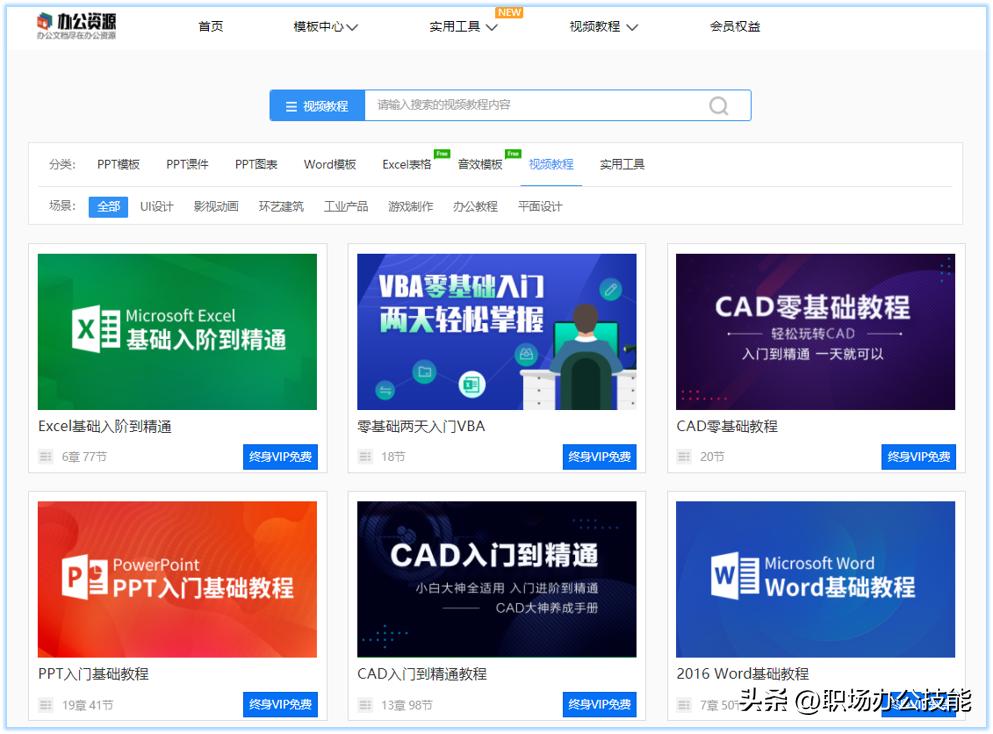993x734 pixels.
Task: Expand the 视频教程 navigation dropdown
Action: [602, 26]
